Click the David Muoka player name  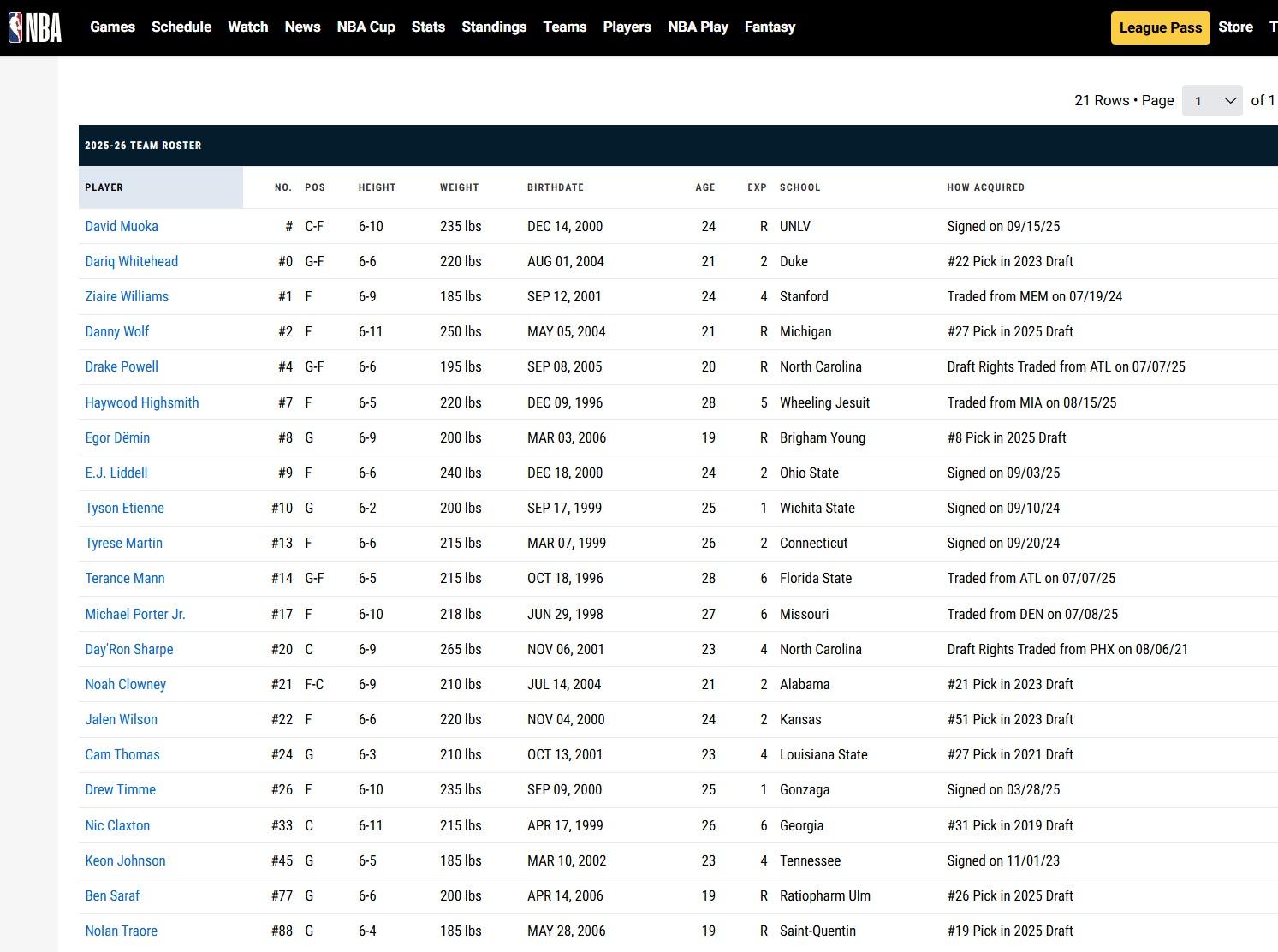pyautogui.click(x=122, y=226)
